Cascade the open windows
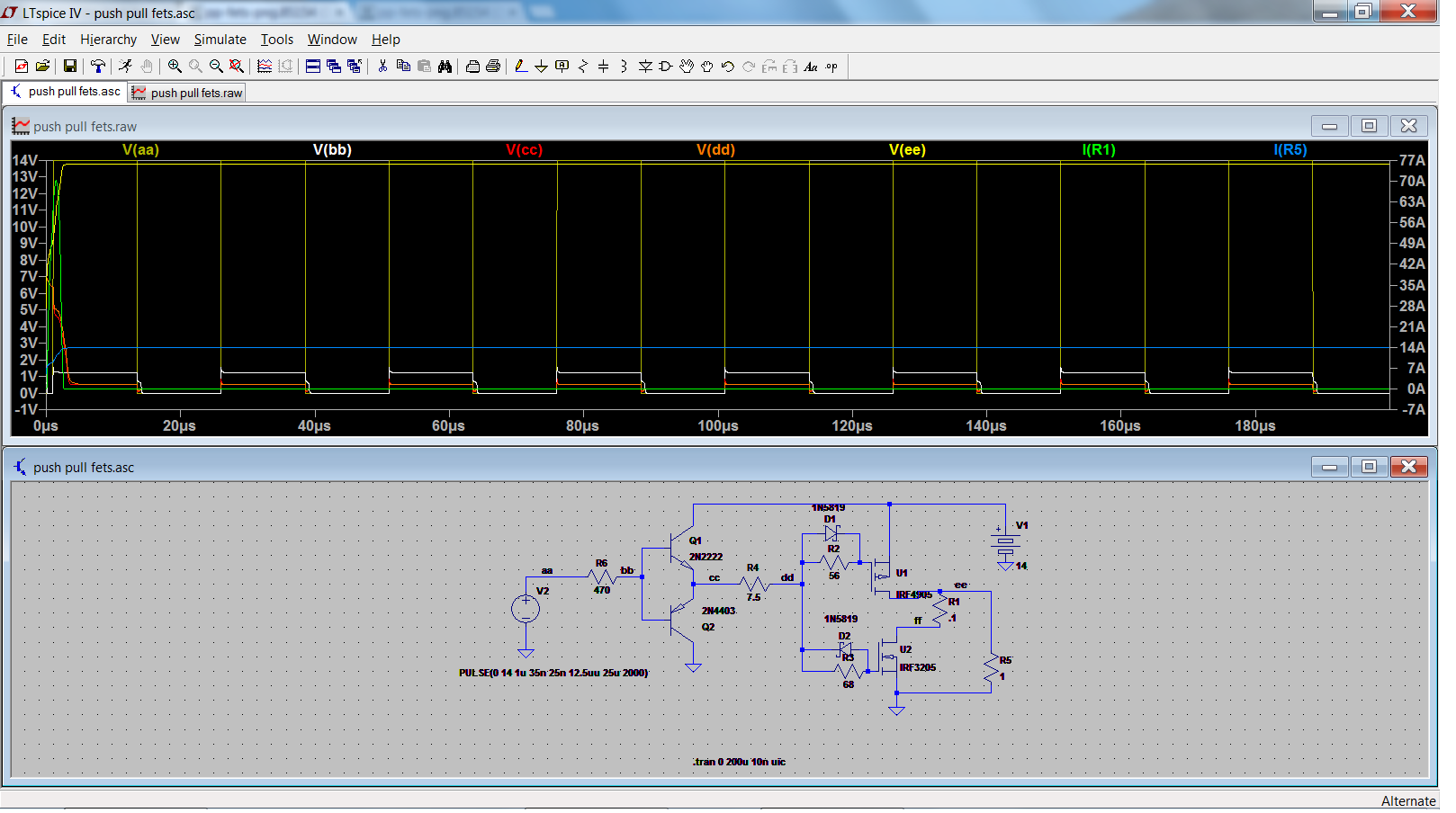Viewport: 1456px width, 813px height. click(334, 67)
